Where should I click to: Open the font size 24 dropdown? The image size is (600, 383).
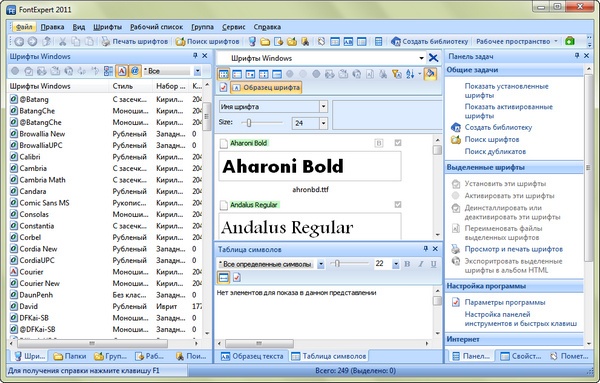pyautogui.click(x=323, y=123)
